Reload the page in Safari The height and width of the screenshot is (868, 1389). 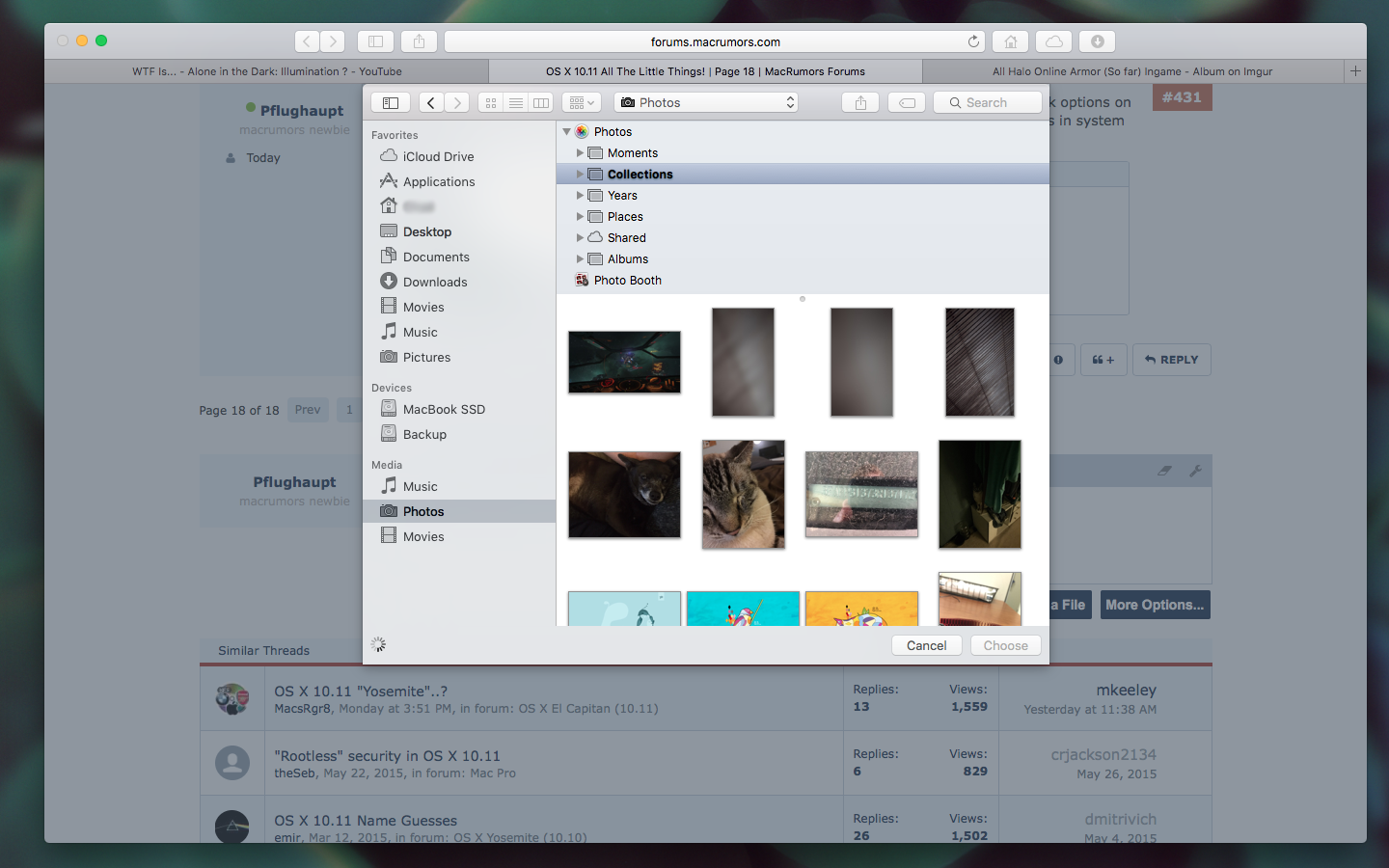pos(973,41)
